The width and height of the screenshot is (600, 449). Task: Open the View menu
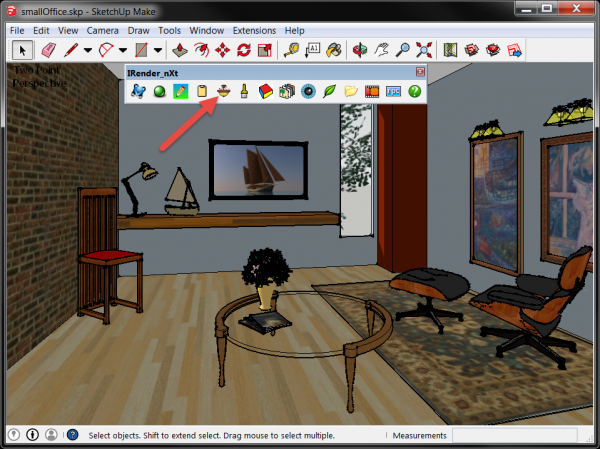tap(68, 31)
